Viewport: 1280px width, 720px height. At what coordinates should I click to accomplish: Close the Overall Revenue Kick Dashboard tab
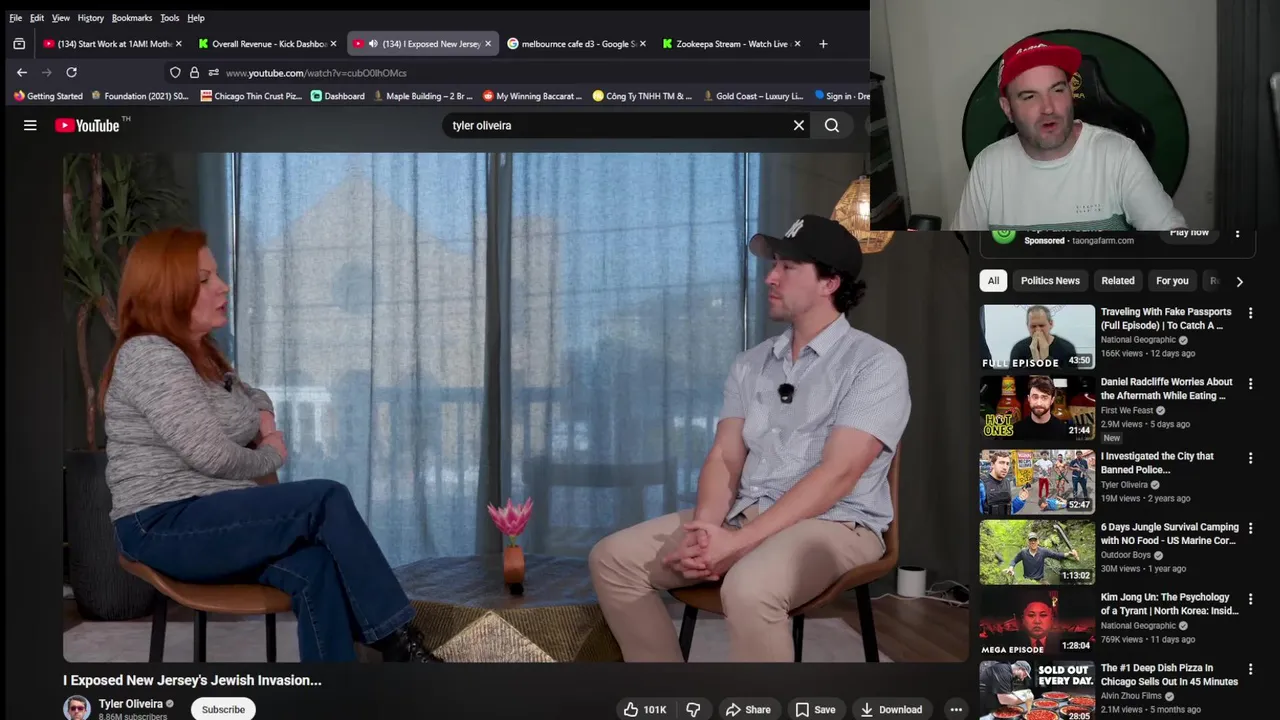pos(333,44)
